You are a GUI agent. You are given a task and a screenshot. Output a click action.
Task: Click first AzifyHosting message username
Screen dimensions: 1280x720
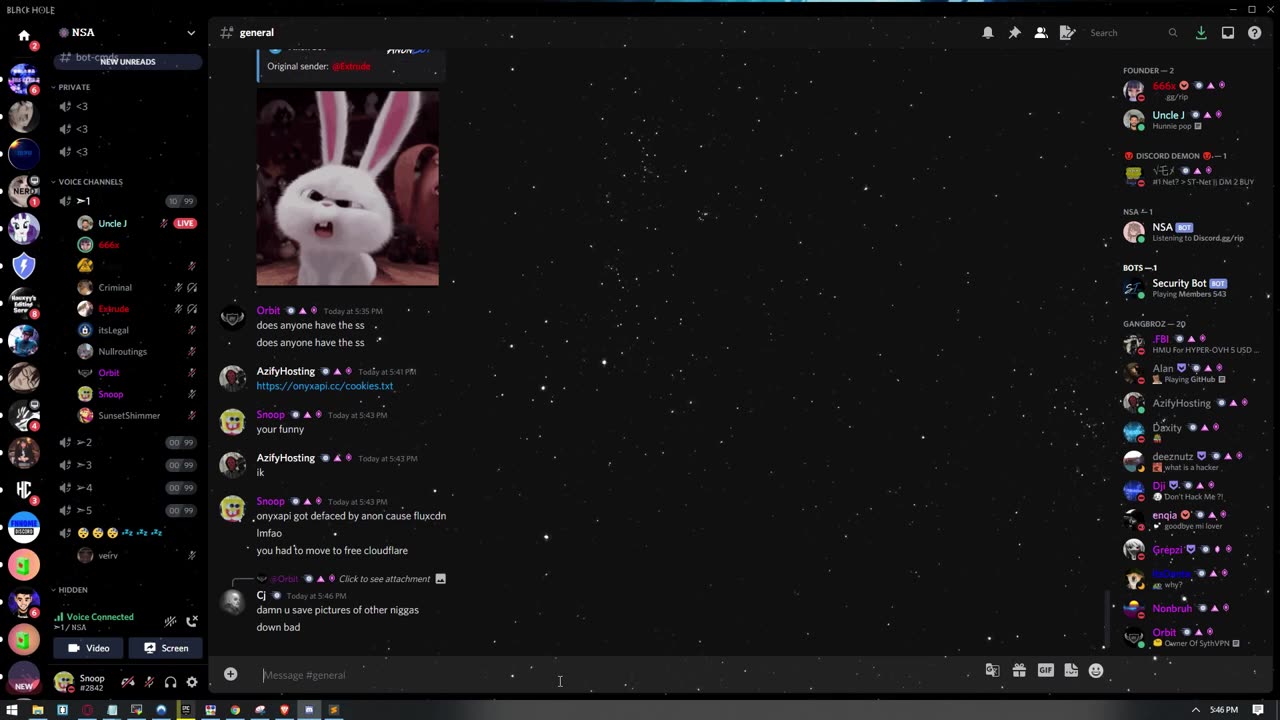click(x=285, y=371)
